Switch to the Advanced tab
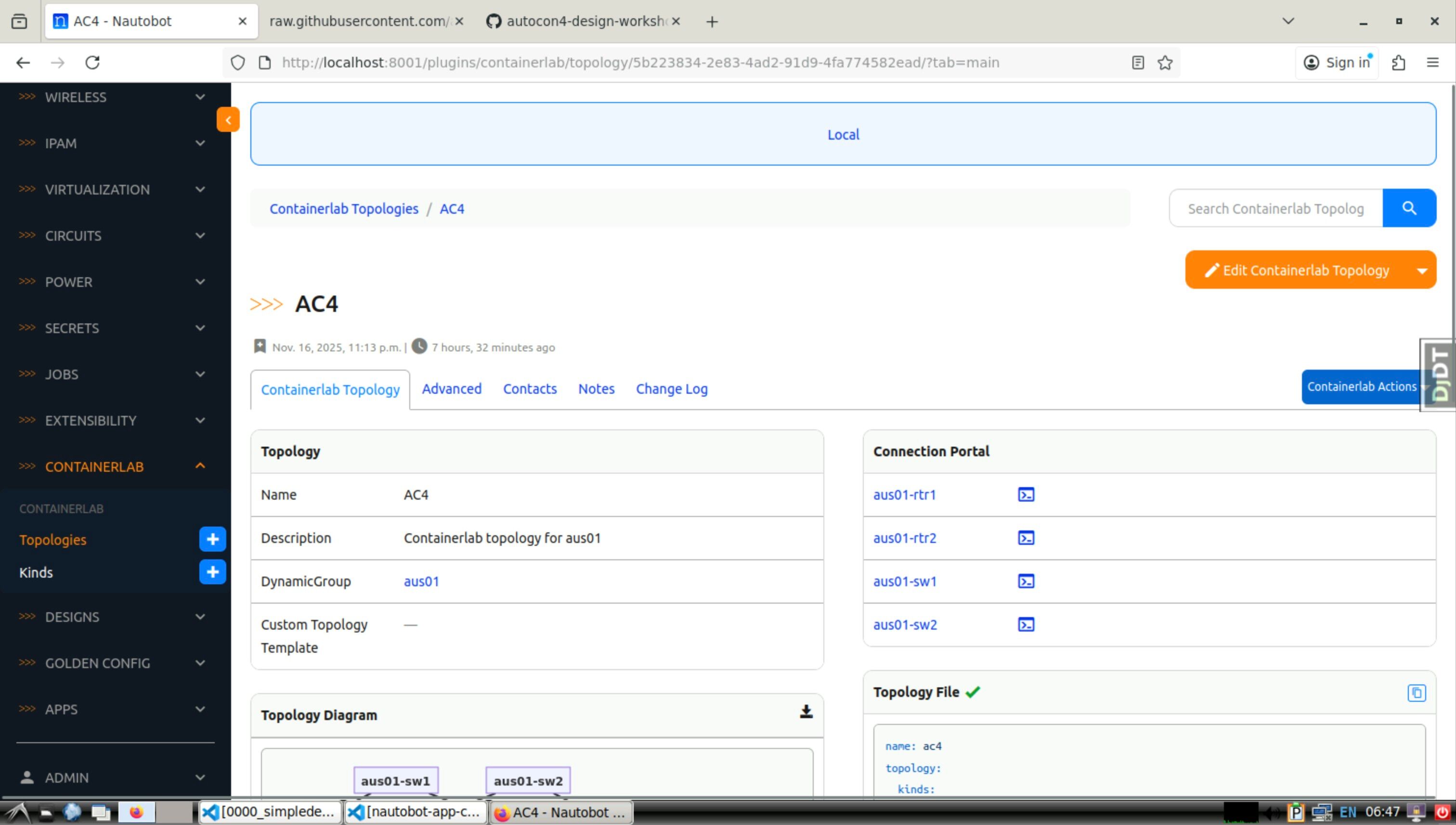The height and width of the screenshot is (825, 1456). point(451,389)
